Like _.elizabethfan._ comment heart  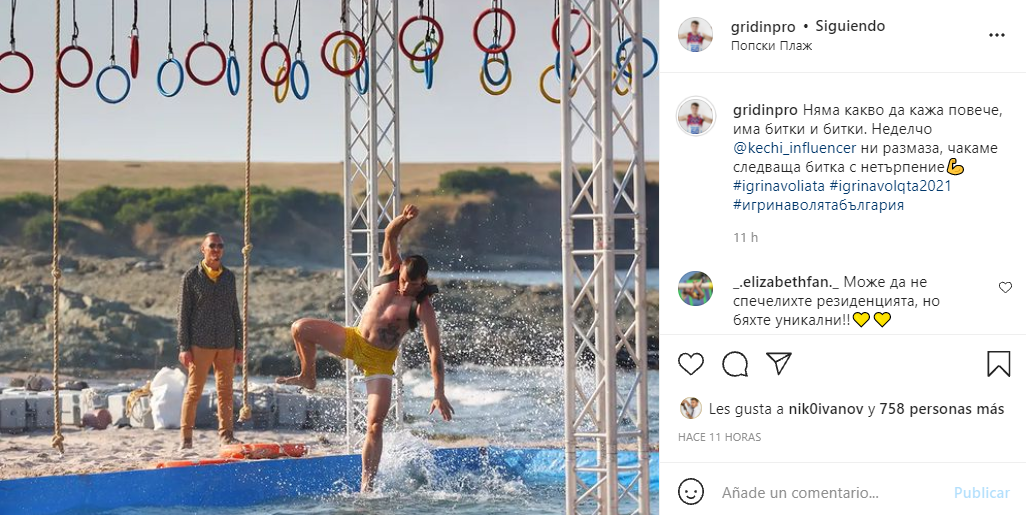click(1005, 287)
